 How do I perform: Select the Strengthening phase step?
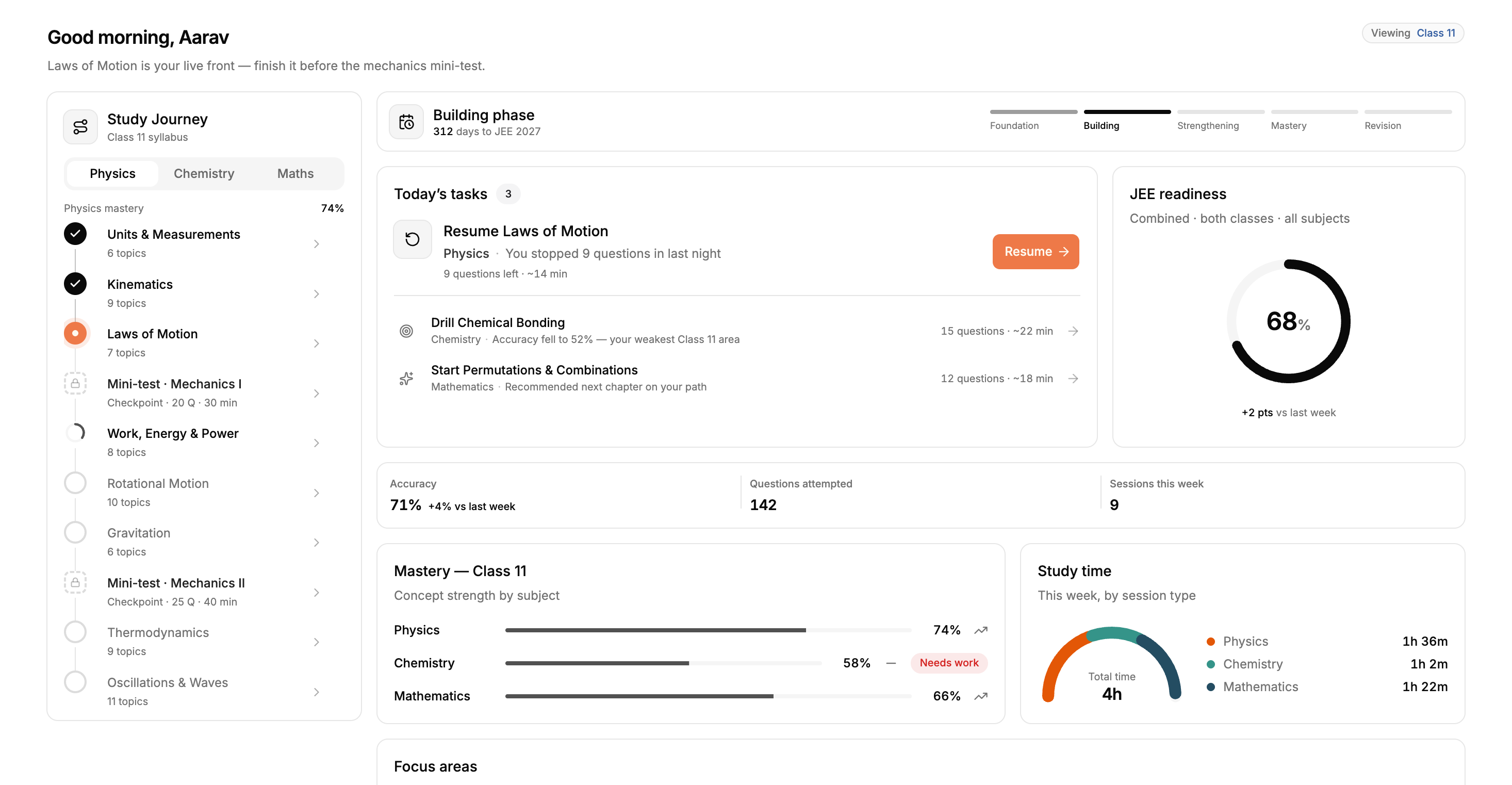pyautogui.click(x=1220, y=120)
